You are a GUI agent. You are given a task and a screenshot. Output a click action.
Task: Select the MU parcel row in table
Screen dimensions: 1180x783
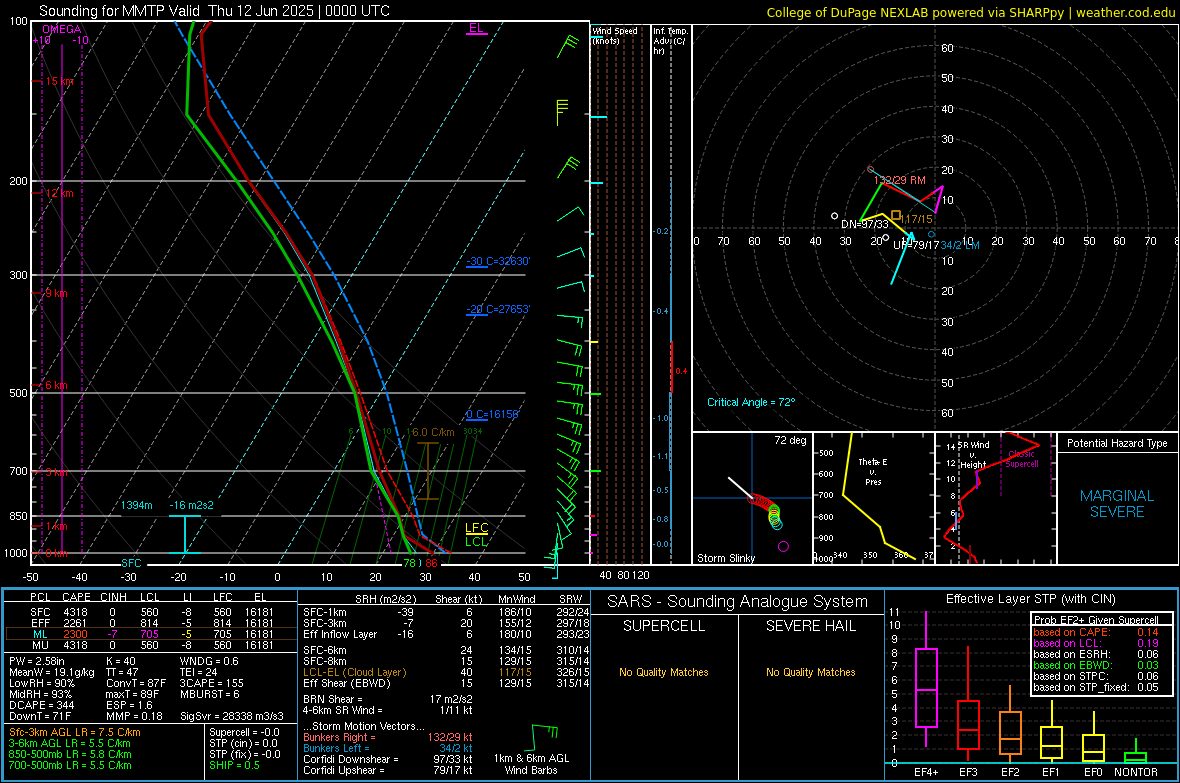pyautogui.click(x=151, y=645)
